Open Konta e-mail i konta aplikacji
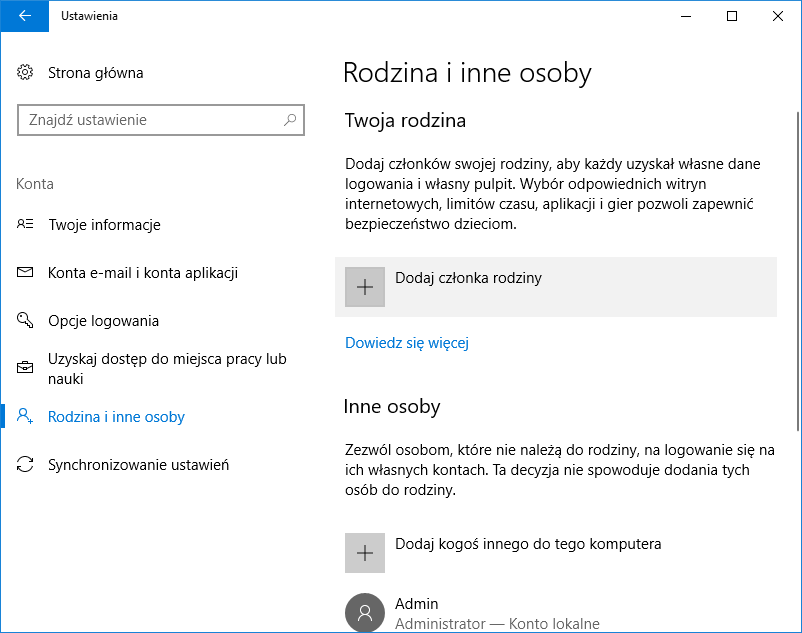This screenshot has width=802, height=633. point(143,273)
